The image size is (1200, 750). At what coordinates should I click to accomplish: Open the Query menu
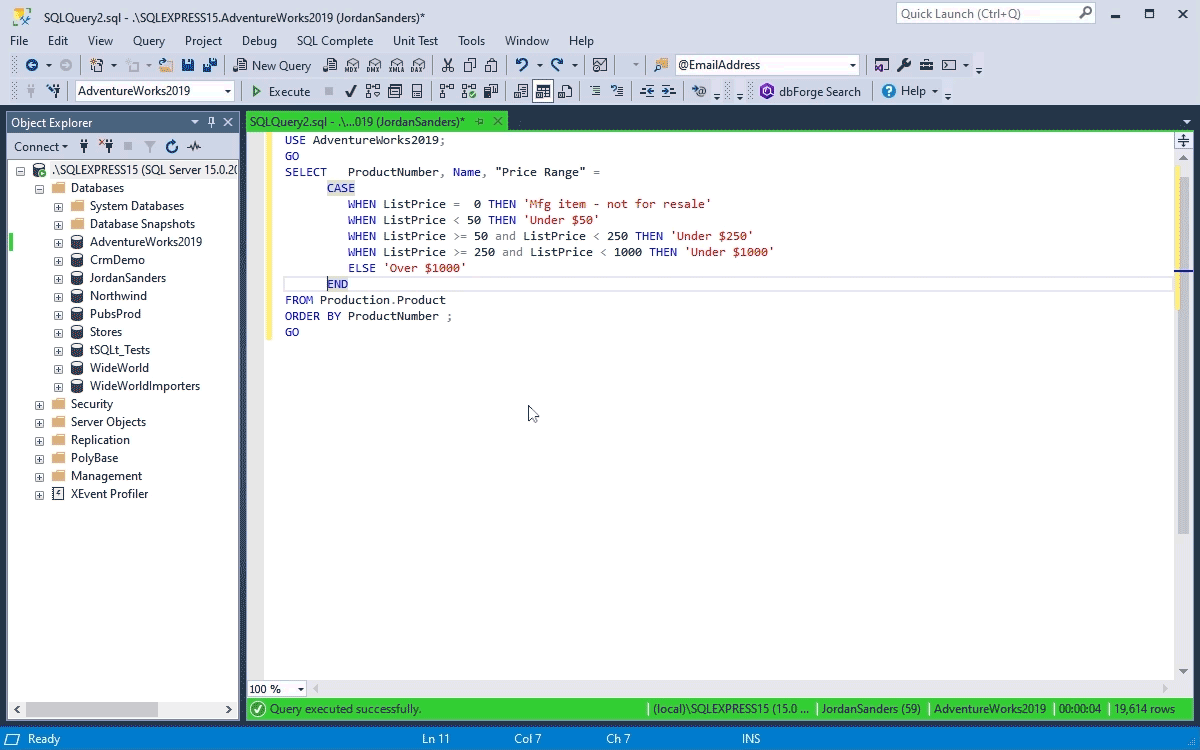[148, 41]
